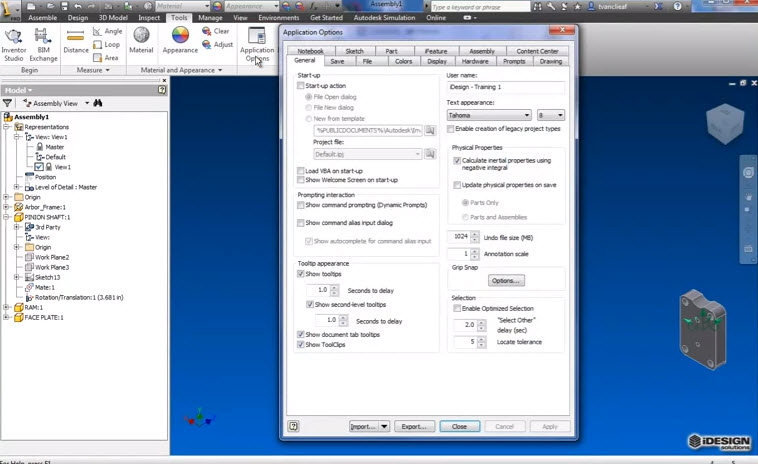Toggle Calculate inertial properties using negative integral
This screenshot has width=758, height=464.
(x=457, y=160)
